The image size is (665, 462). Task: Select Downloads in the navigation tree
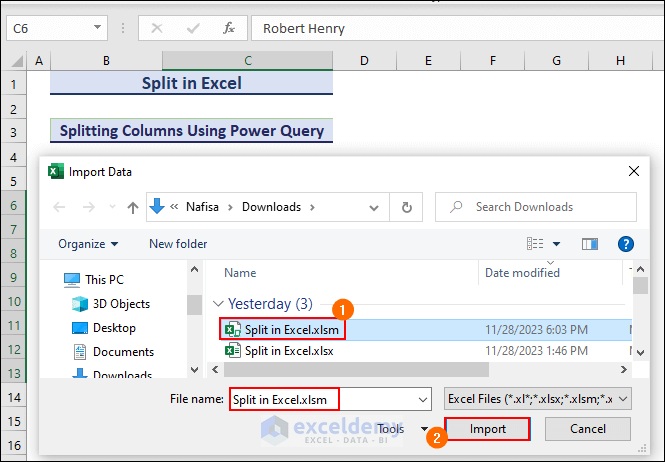tap(112, 374)
